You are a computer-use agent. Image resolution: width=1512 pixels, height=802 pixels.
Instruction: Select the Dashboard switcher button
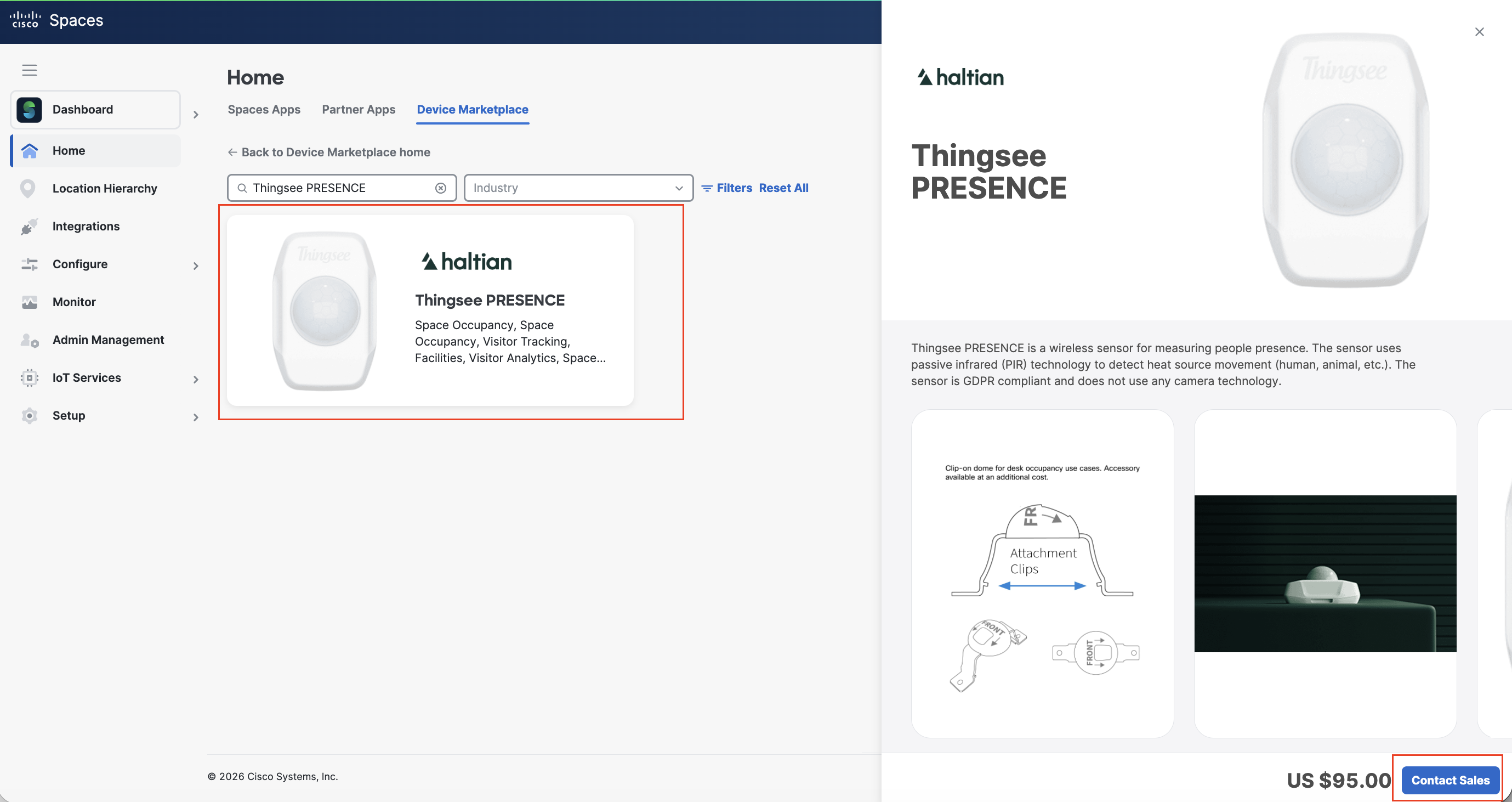(x=96, y=110)
